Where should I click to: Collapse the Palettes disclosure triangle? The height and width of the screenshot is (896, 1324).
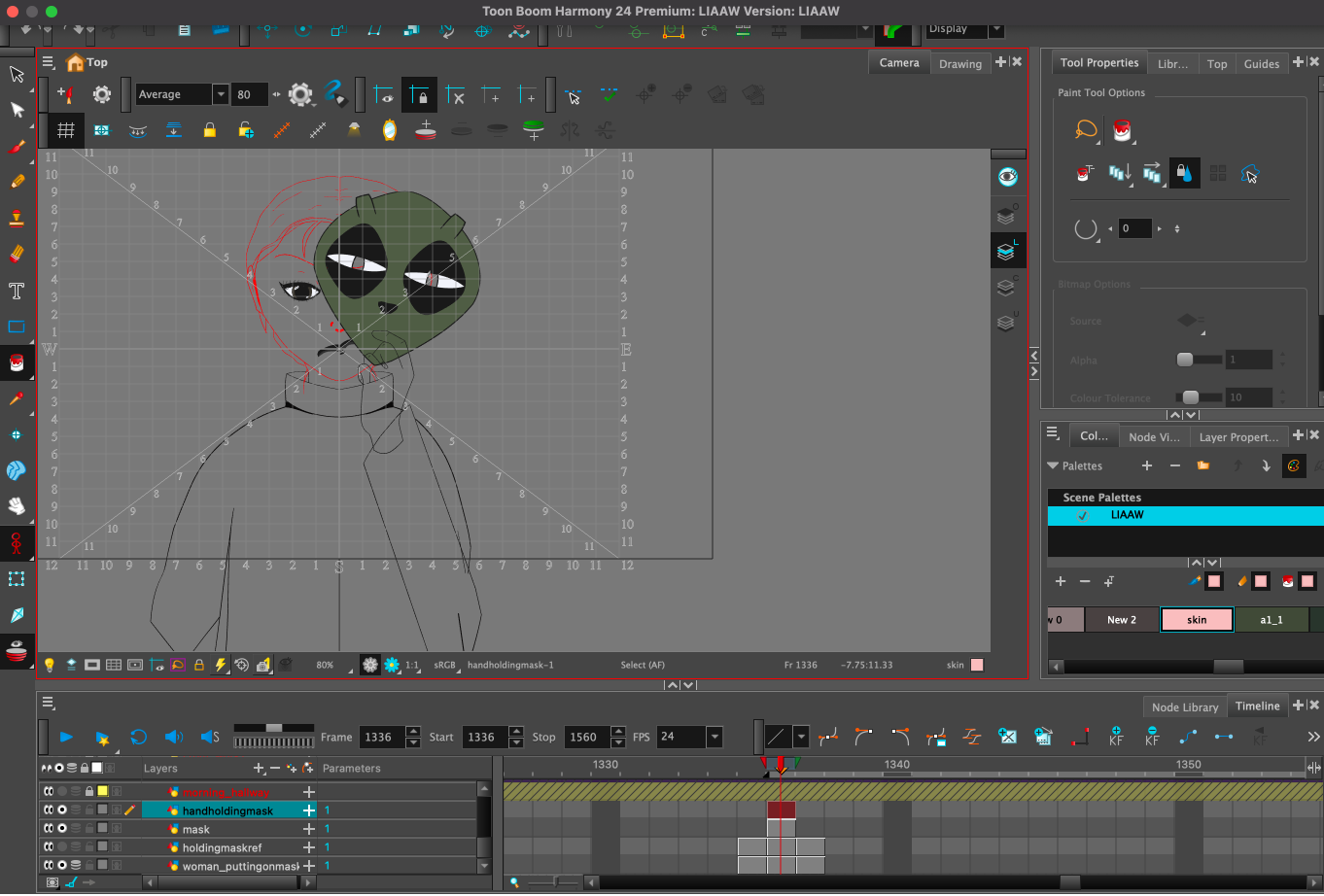click(1053, 465)
